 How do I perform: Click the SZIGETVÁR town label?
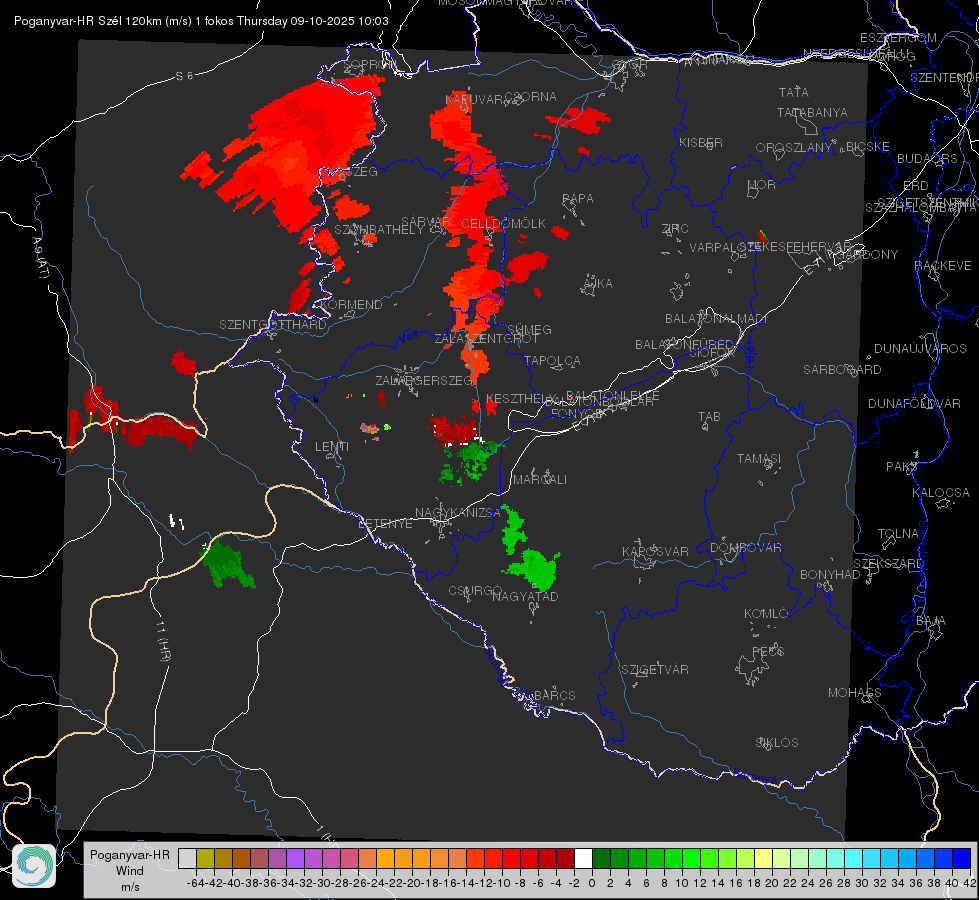coord(654,670)
